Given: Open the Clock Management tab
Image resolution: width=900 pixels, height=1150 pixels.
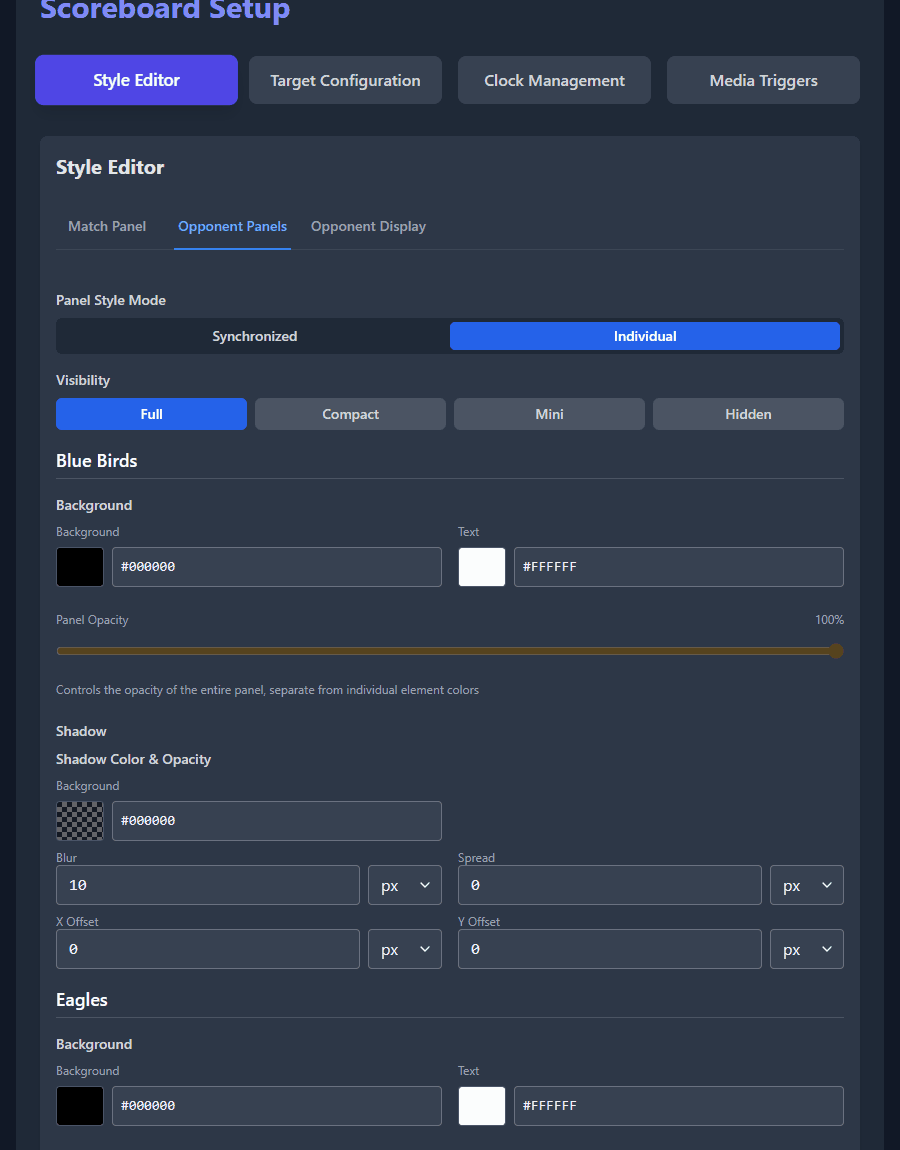Looking at the screenshot, I should pyautogui.click(x=555, y=80).
